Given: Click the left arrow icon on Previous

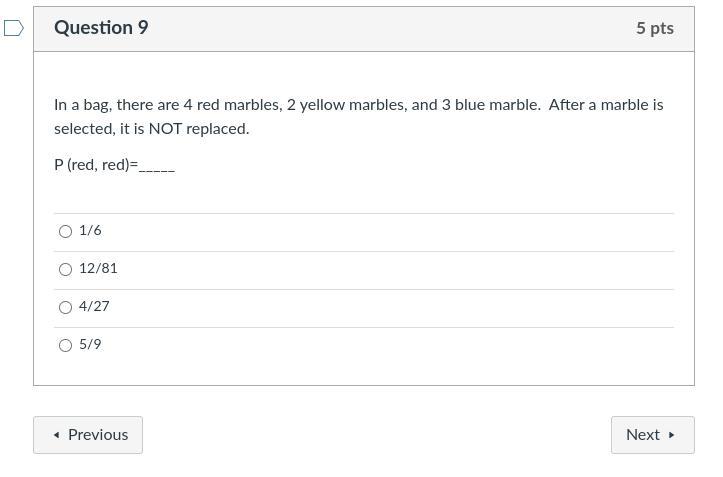Looking at the screenshot, I should tap(56, 435).
